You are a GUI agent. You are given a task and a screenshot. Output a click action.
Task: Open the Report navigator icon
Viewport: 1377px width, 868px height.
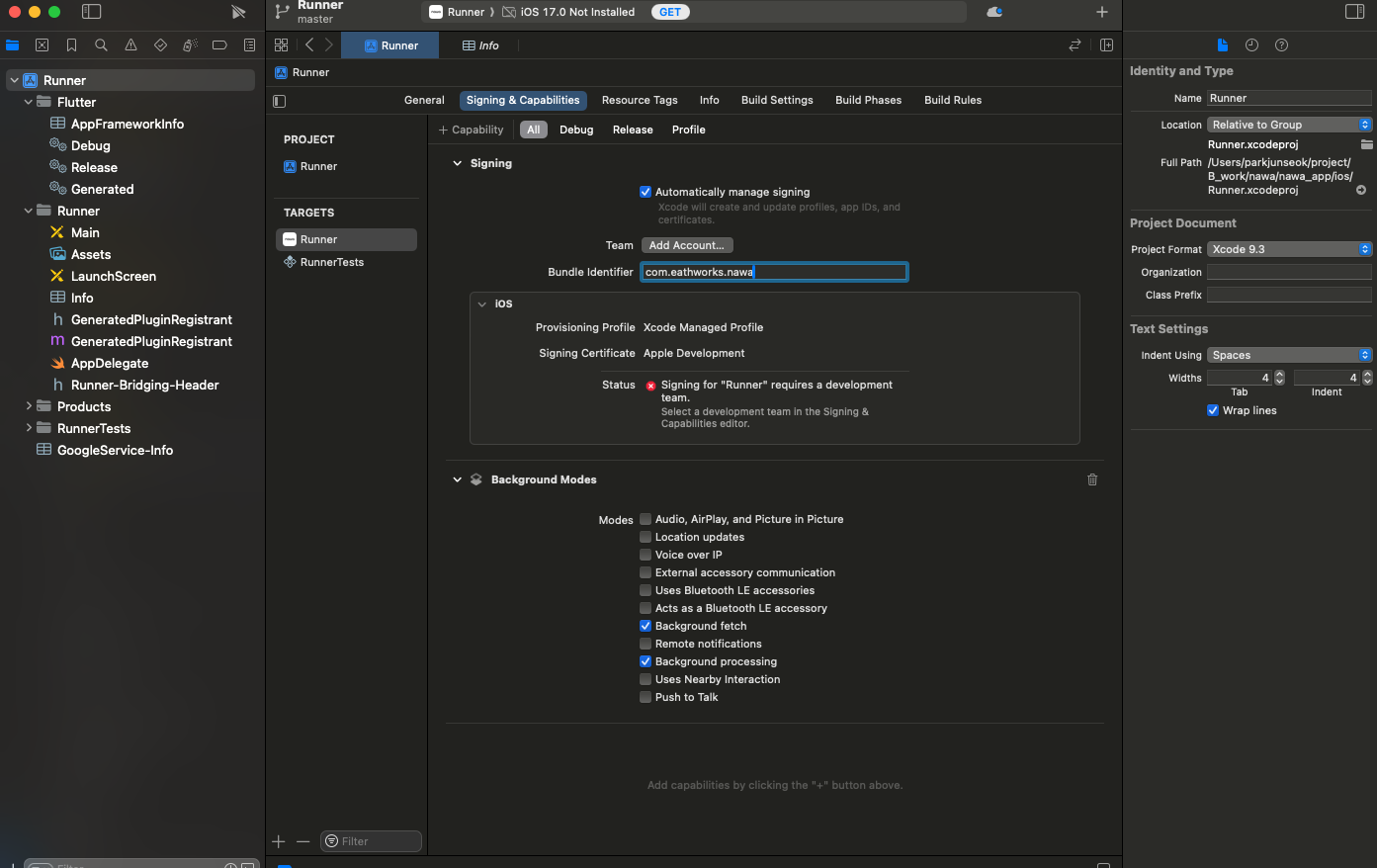[249, 45]
